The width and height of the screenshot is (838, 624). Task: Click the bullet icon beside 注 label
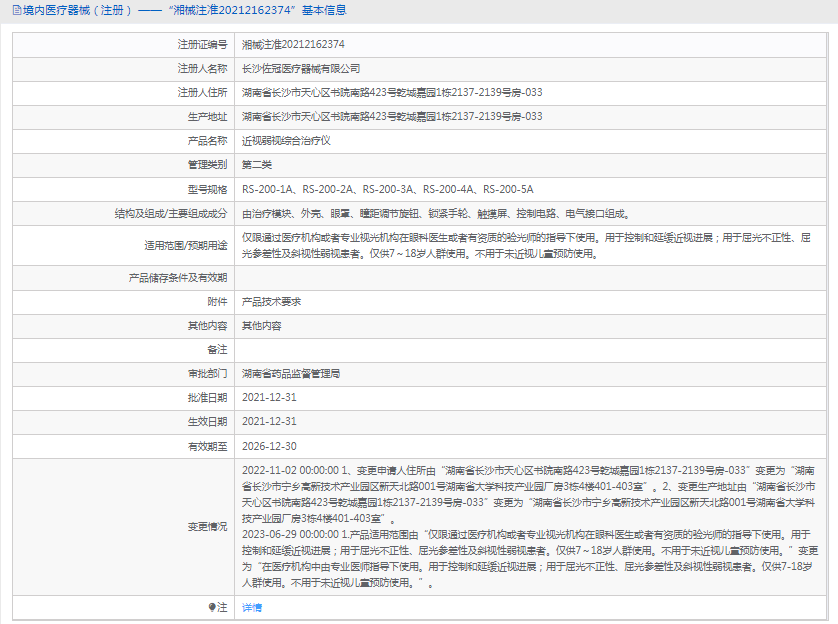(212, 607)
